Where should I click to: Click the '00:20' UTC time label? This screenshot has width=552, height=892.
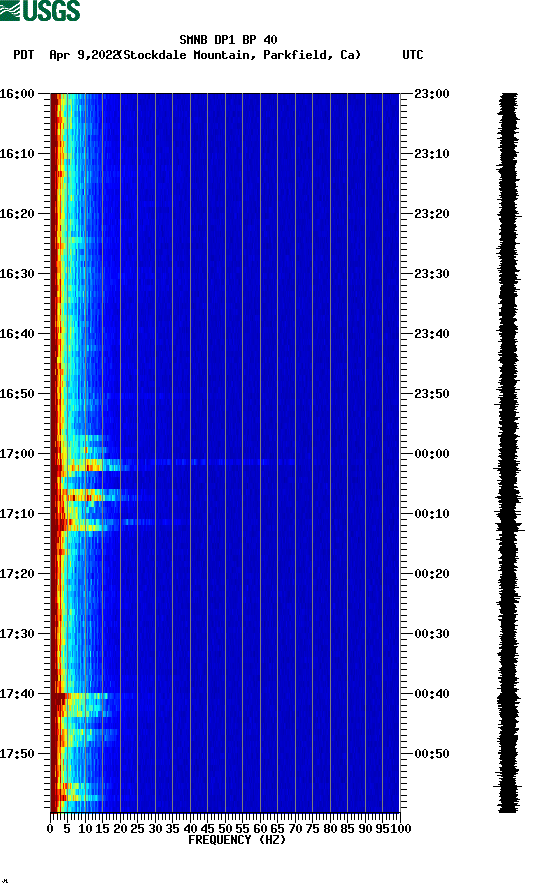pos(432,574)
